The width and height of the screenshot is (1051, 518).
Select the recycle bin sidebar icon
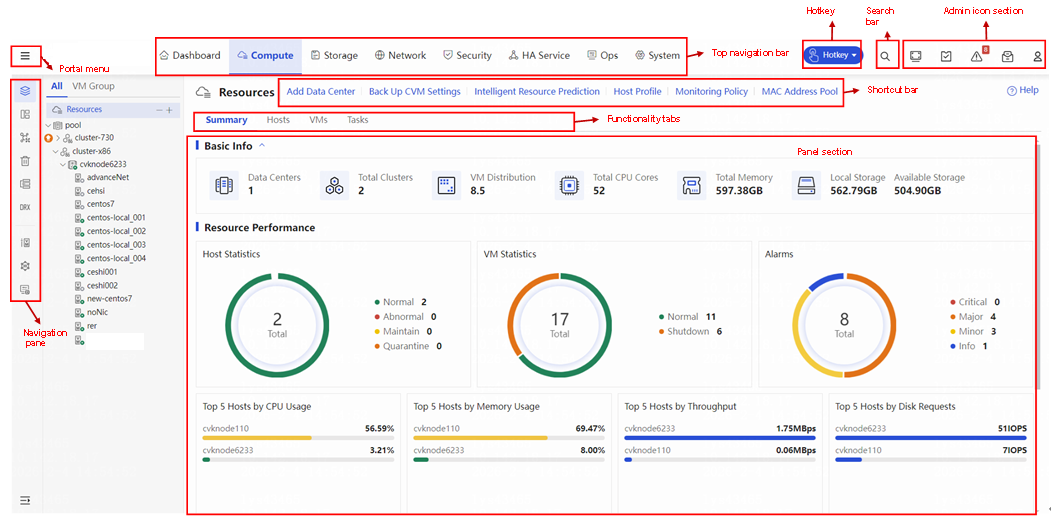coord(25,161)
